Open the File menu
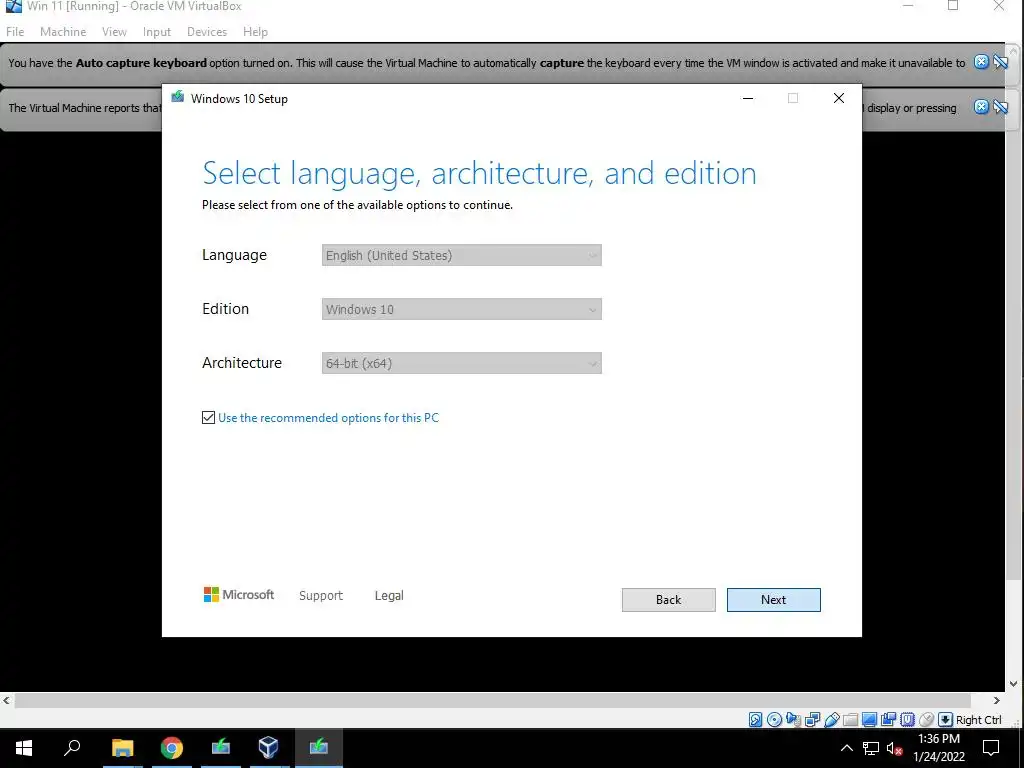Viewport: 1024px width, 768px height. click(x=15, y=31)
